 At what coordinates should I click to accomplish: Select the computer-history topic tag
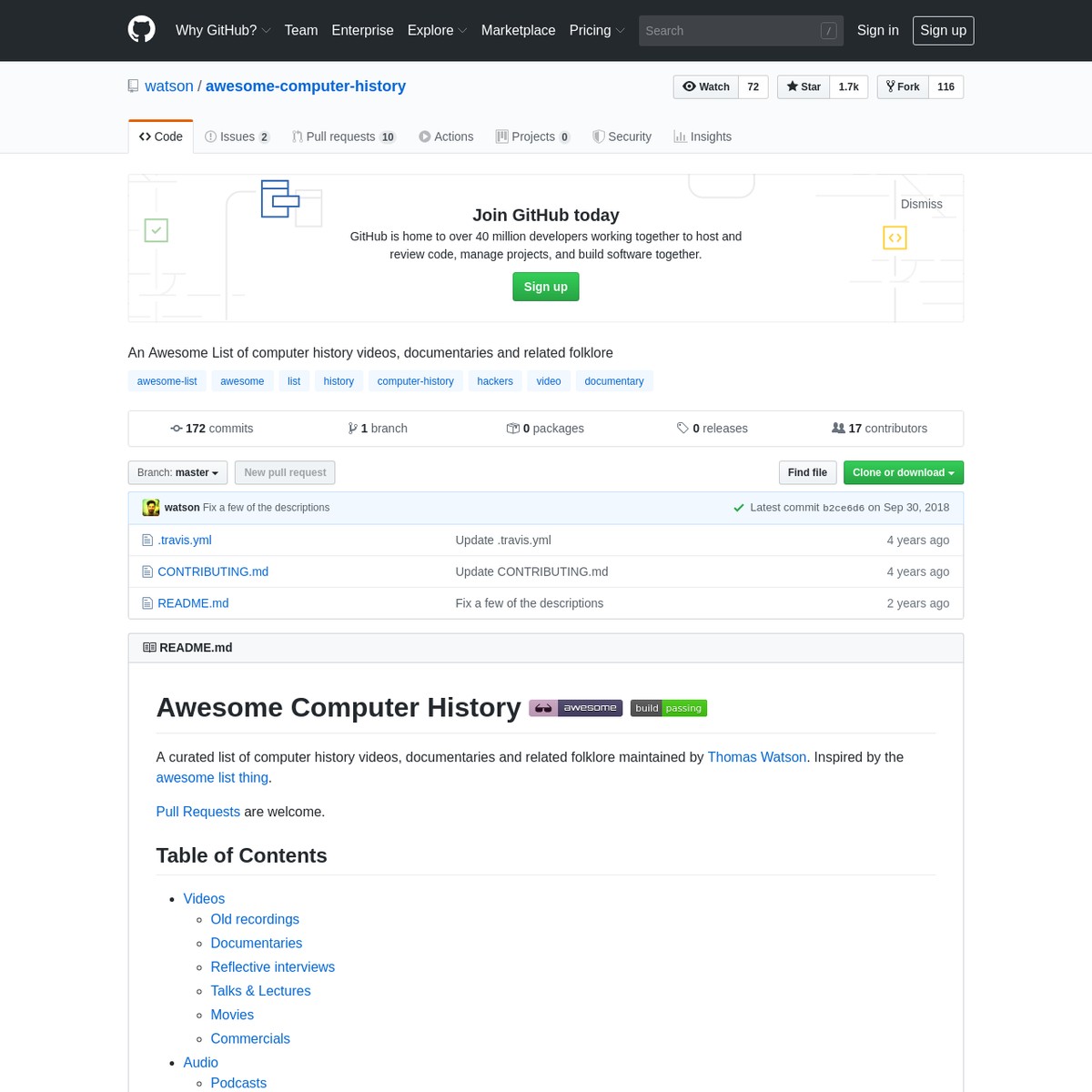pos(416,381)
